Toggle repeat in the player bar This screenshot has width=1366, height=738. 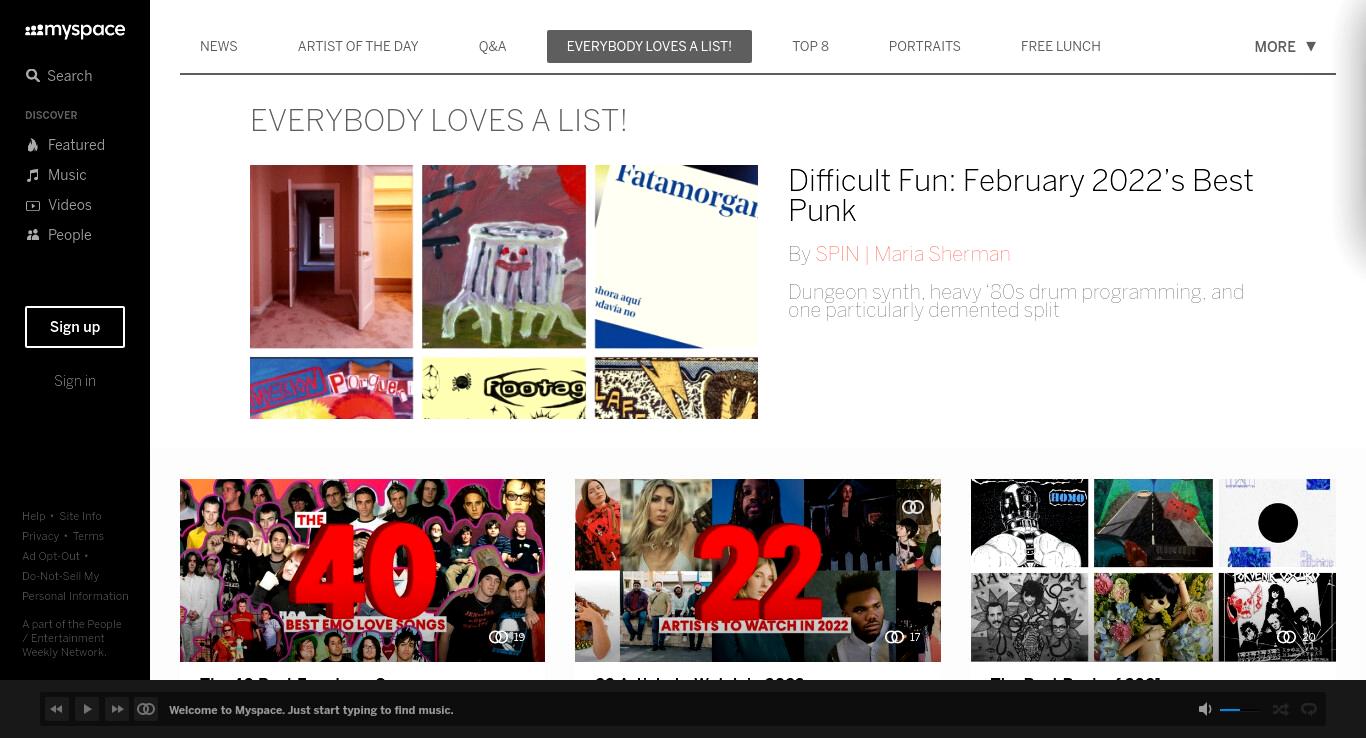[1309, 709]
